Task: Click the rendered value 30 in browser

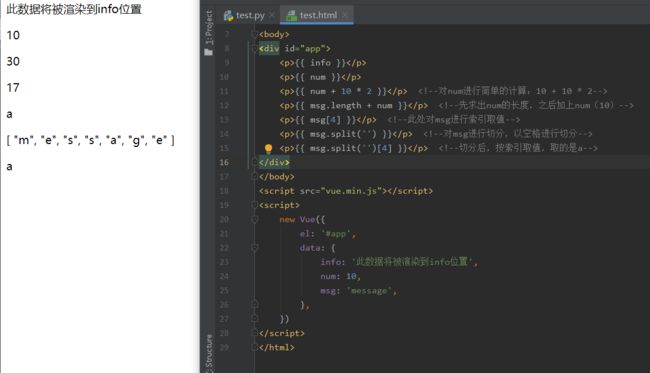Action: click(13, 61)
